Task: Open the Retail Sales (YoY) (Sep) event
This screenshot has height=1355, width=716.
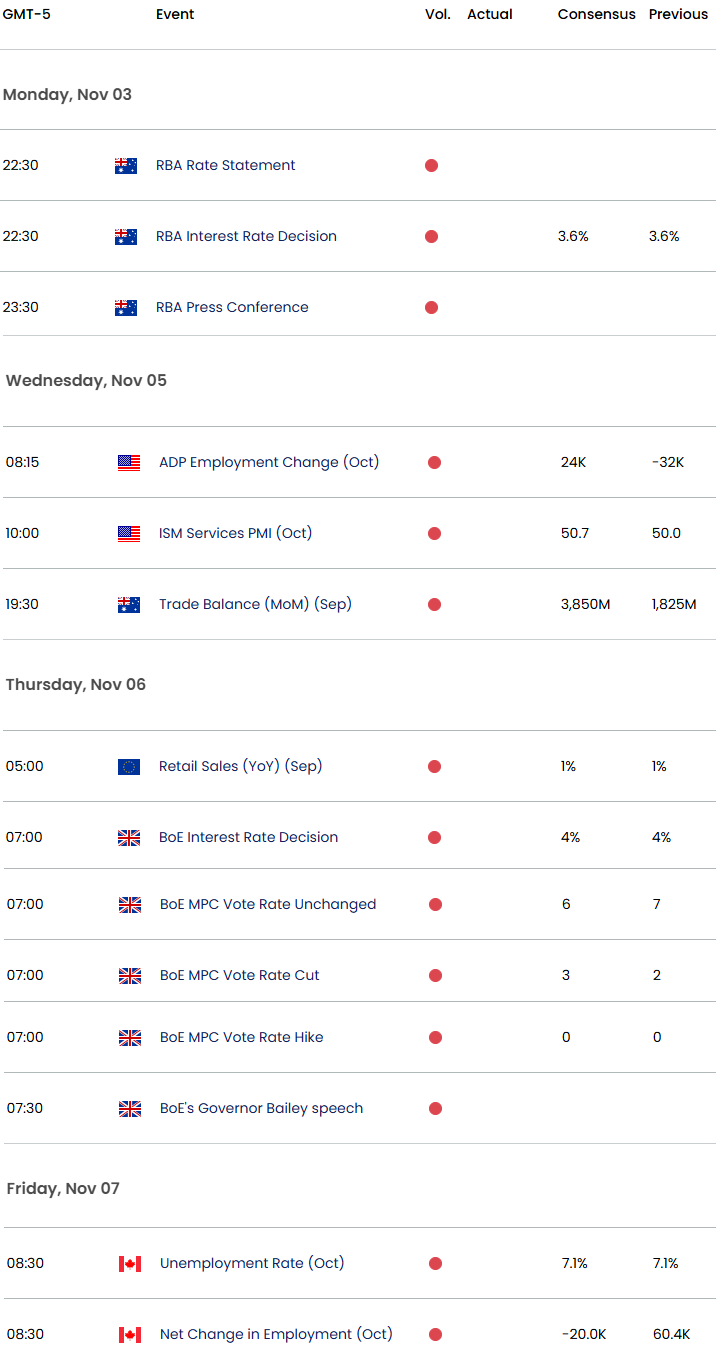Action: 241,767
